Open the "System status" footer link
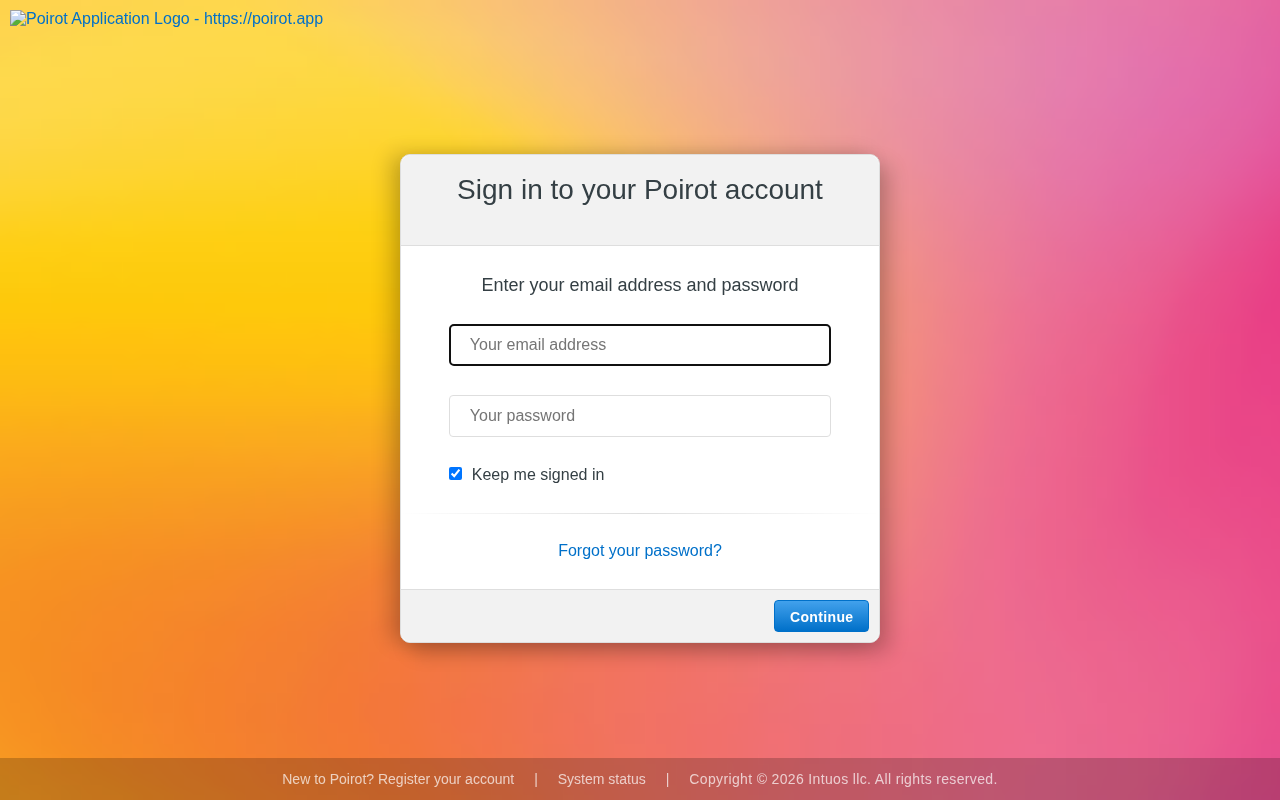The width and height of the screenshot is (1280, 800). (602, 779)
